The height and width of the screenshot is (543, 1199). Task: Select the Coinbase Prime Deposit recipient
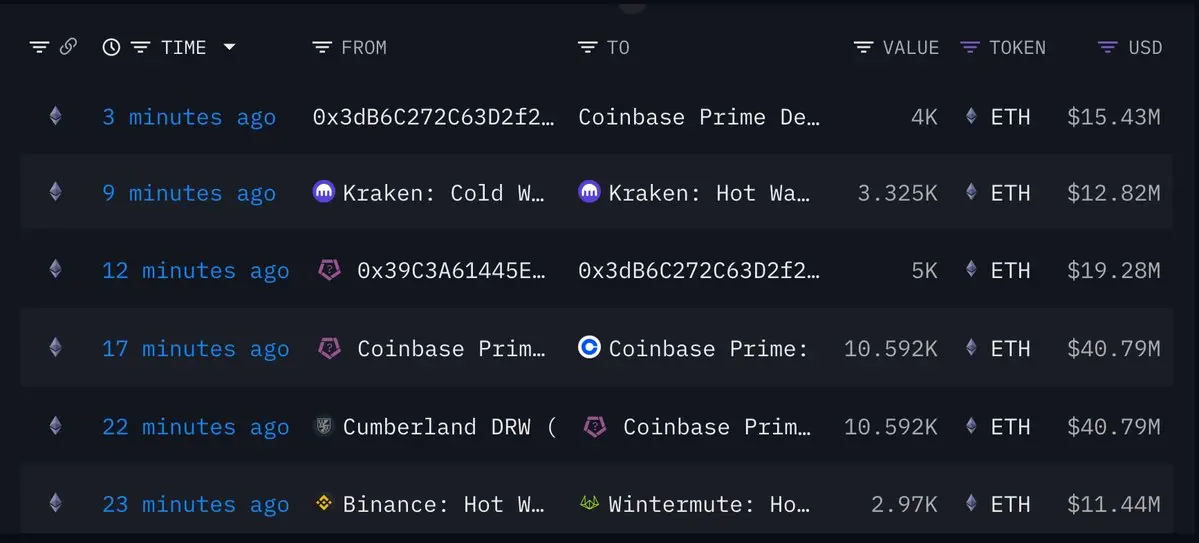[x=699, y=117]
